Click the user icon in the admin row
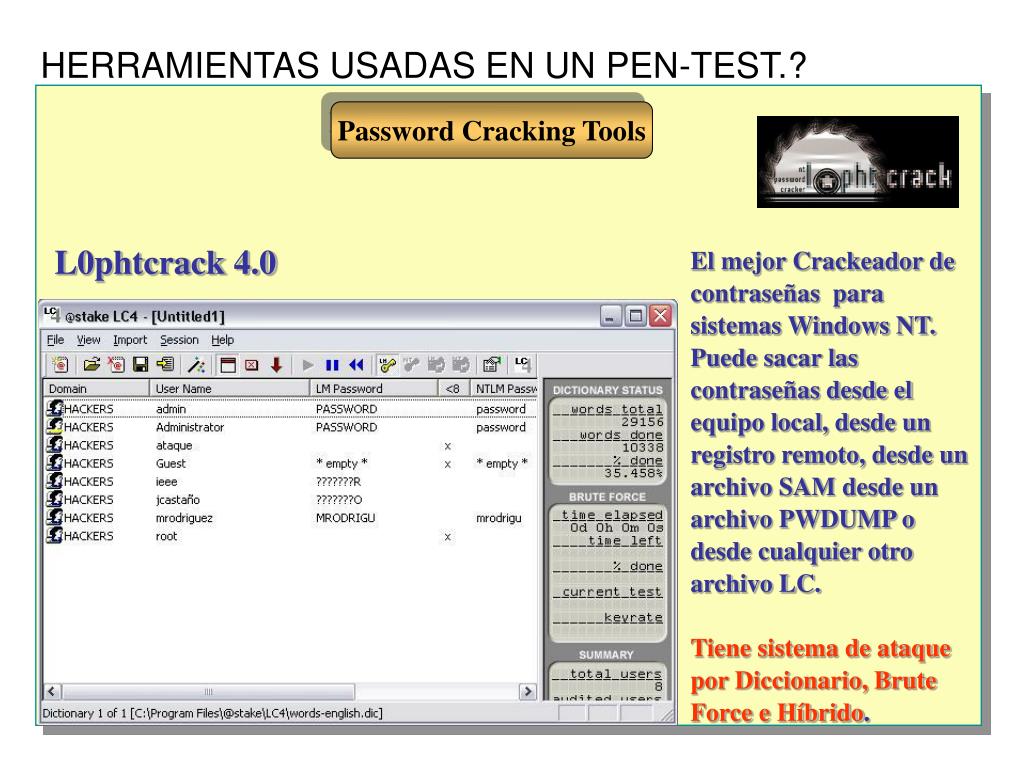This screenshot has width=1024, height=768. [x=55, y=408]
